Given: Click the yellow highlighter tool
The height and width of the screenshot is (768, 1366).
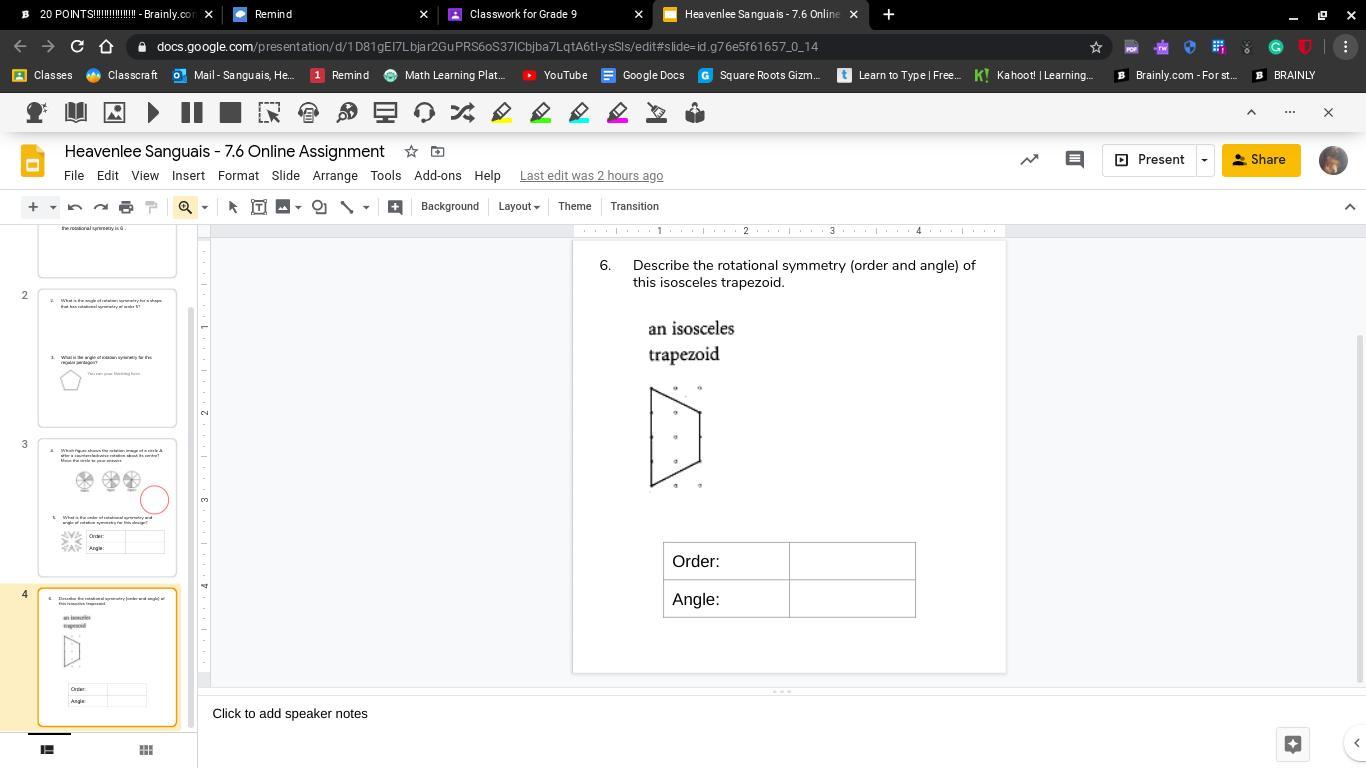Looking at the screenshot, I should pos(502,113).
